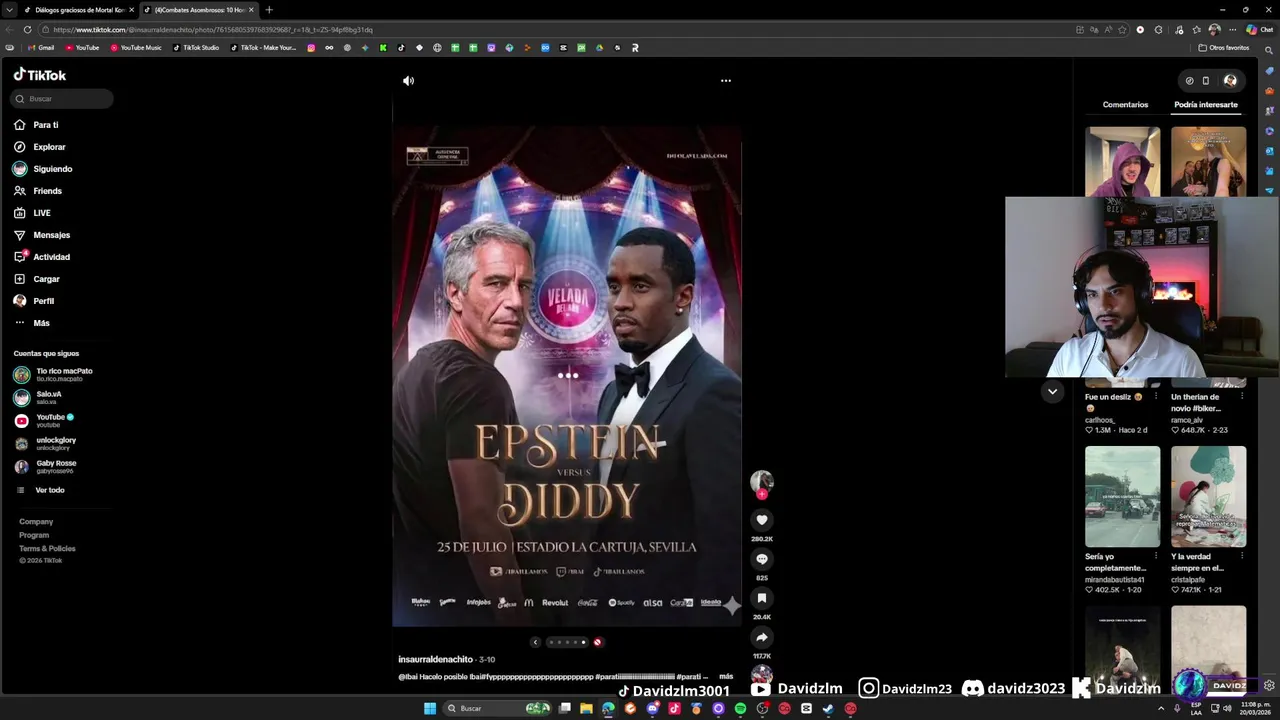Go to the next post with down chevron

point(1052,392)
